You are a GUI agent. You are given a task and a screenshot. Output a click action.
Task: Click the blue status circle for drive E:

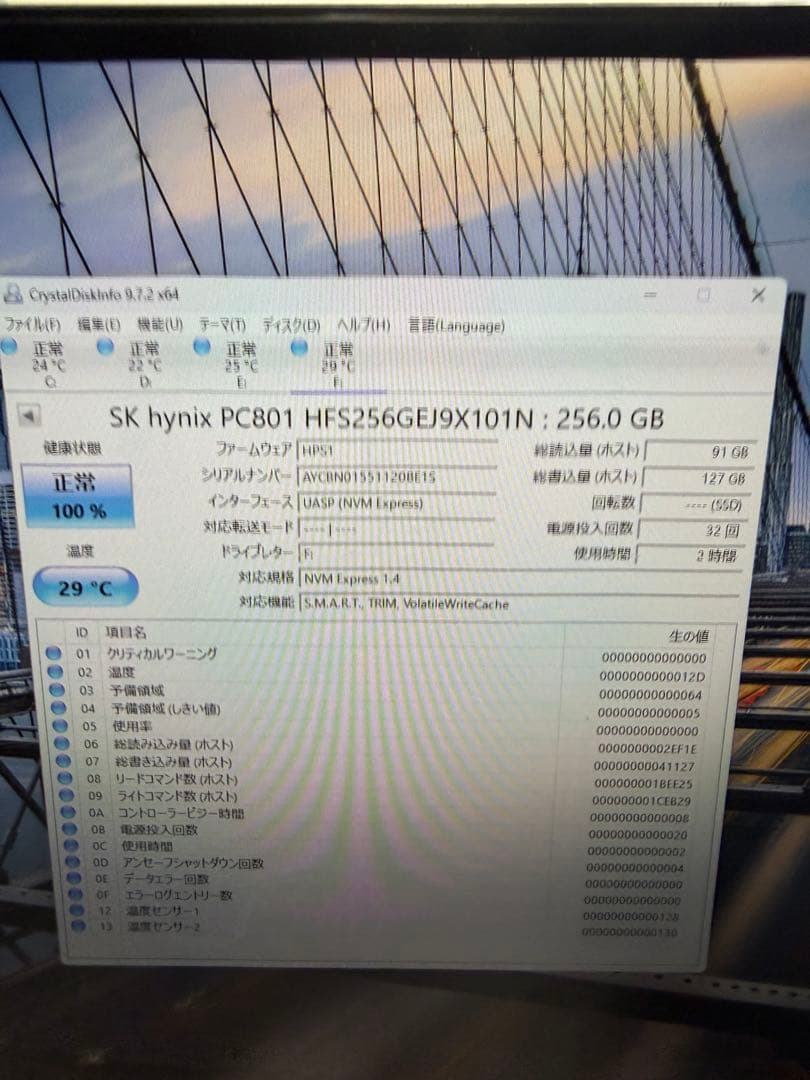point(202,346)
